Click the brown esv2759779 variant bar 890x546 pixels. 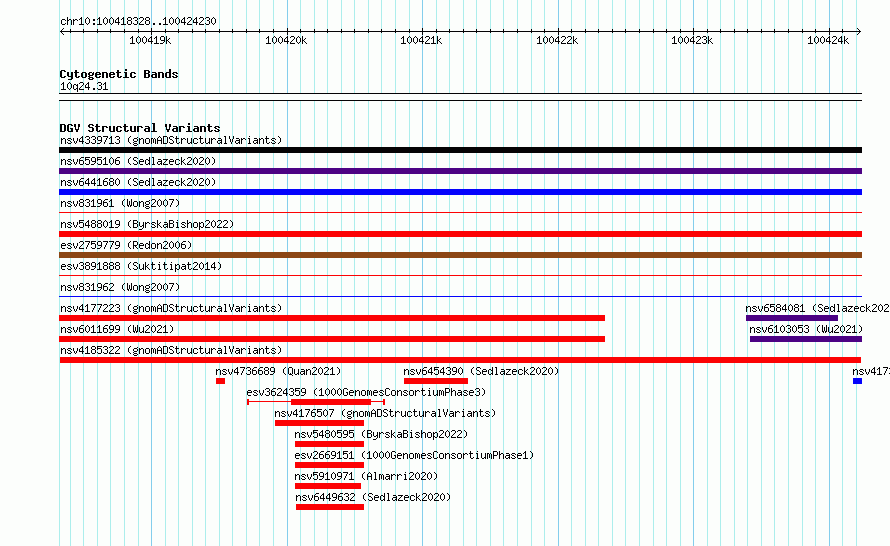[x=460, y=255]
